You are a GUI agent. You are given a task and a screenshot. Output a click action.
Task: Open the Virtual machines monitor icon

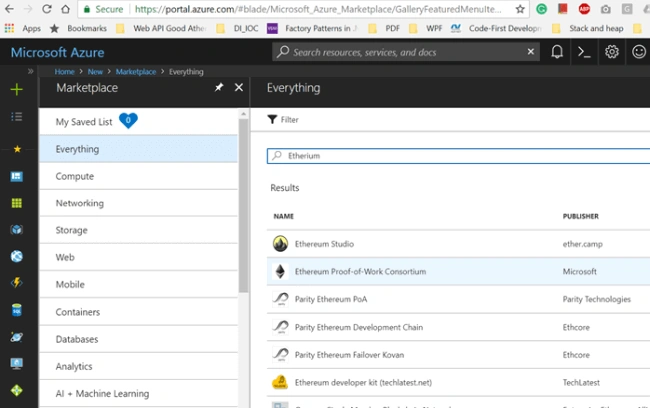coord(17,364)
